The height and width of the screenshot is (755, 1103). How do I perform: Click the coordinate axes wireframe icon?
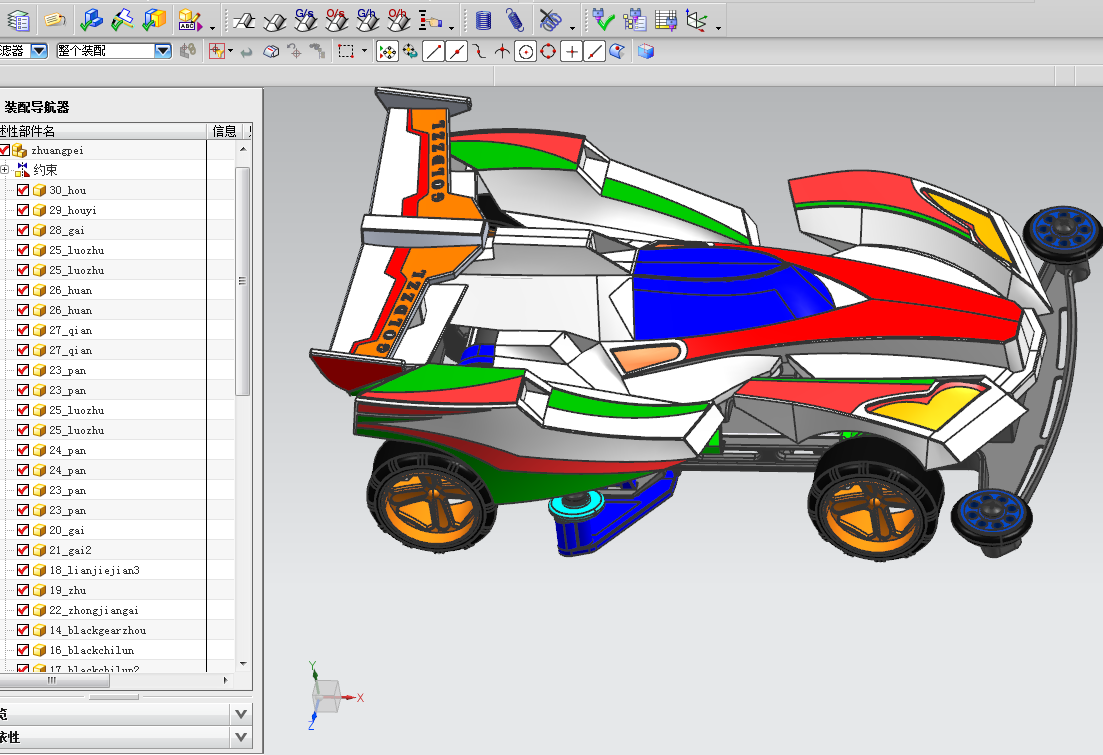tap(696, 20)
